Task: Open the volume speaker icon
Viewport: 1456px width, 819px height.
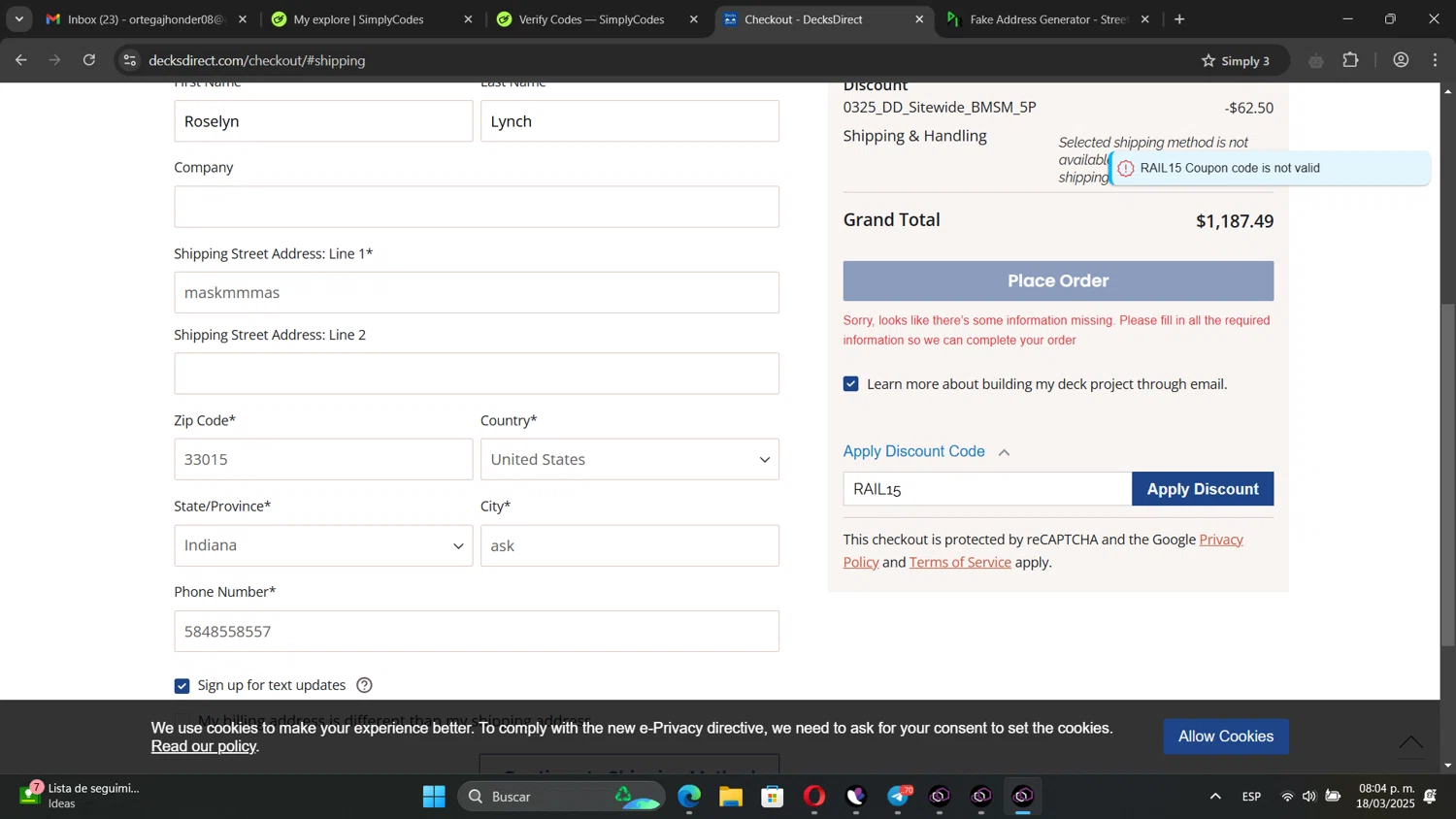Action: pyautogui.click(x=1309, y=797)
